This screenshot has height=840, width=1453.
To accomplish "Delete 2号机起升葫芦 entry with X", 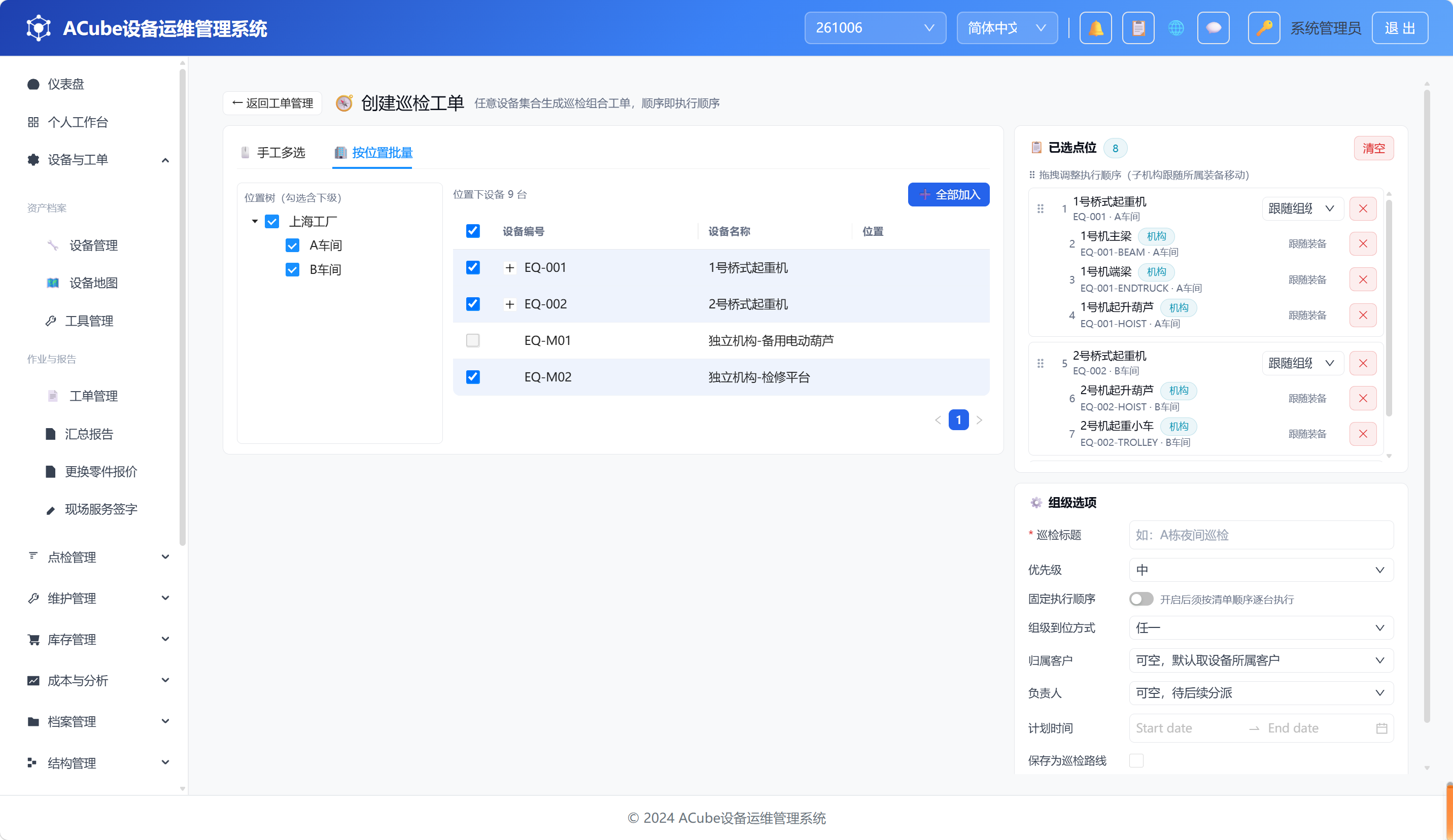I will 1363,398.
